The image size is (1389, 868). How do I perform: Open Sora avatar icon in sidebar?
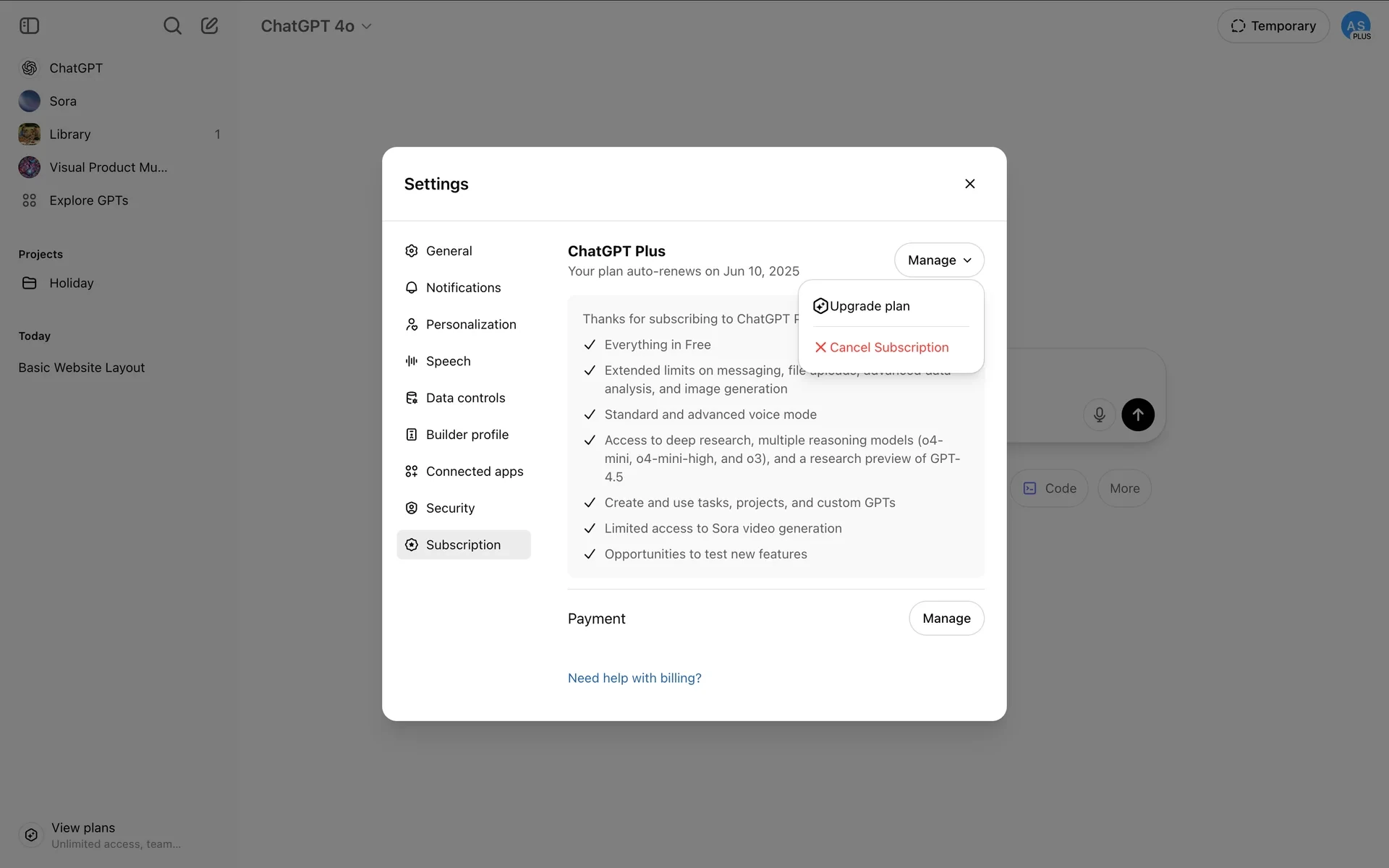click(x=30, y=101)
